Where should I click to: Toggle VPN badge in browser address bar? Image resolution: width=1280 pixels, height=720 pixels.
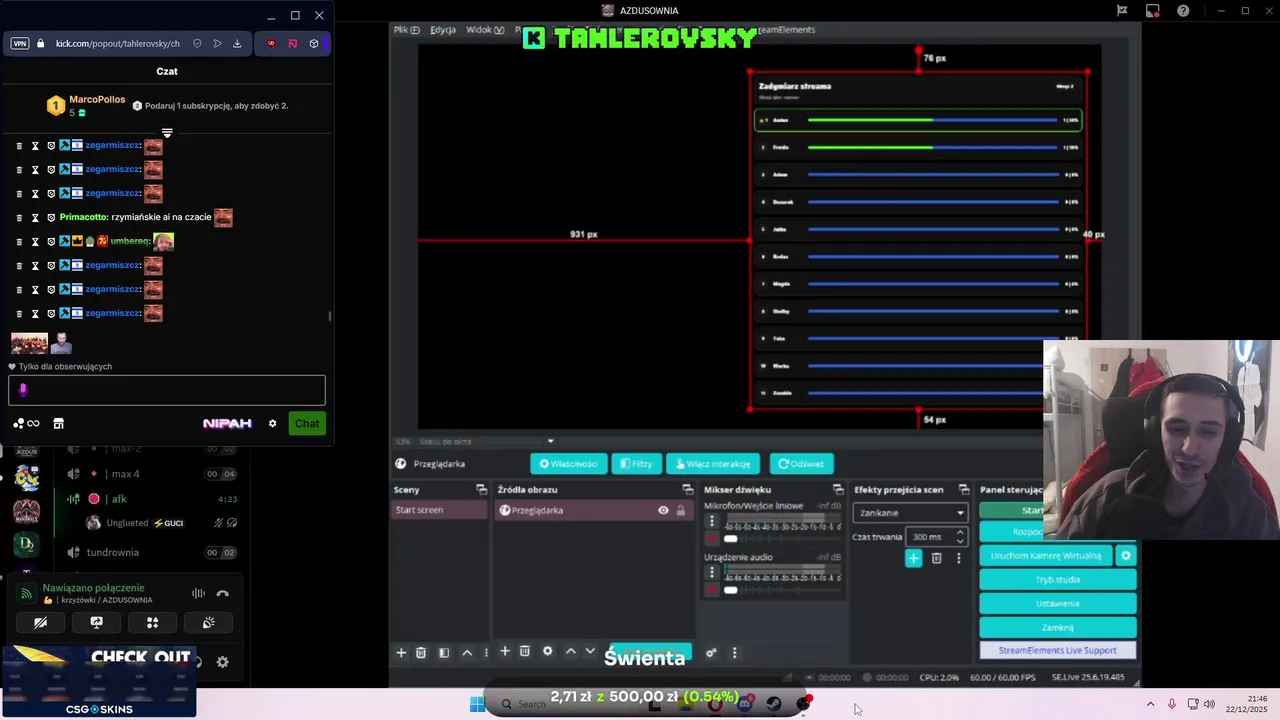(20, 44)
